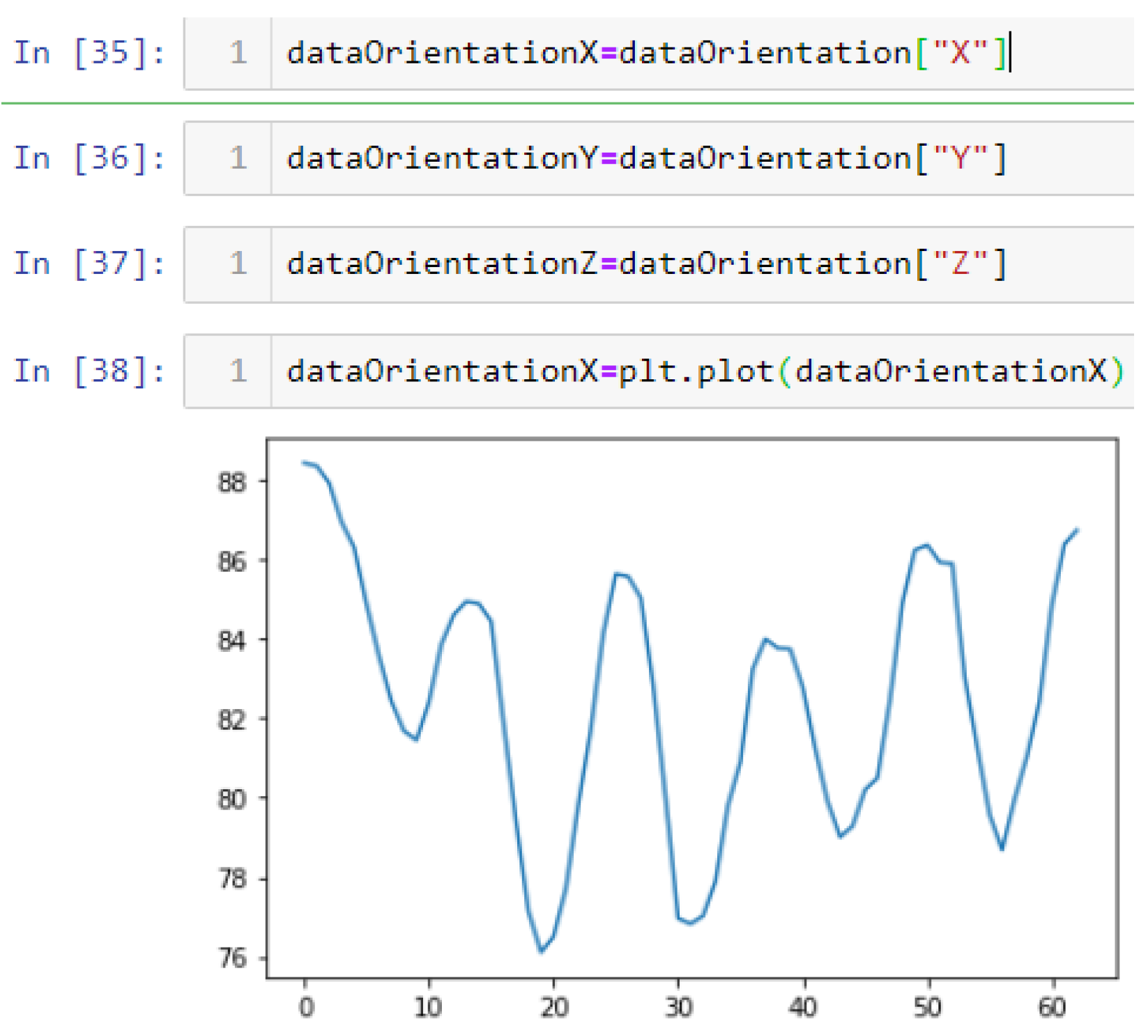Click the 76 y-axis tick label

click(x=232, y=959)
